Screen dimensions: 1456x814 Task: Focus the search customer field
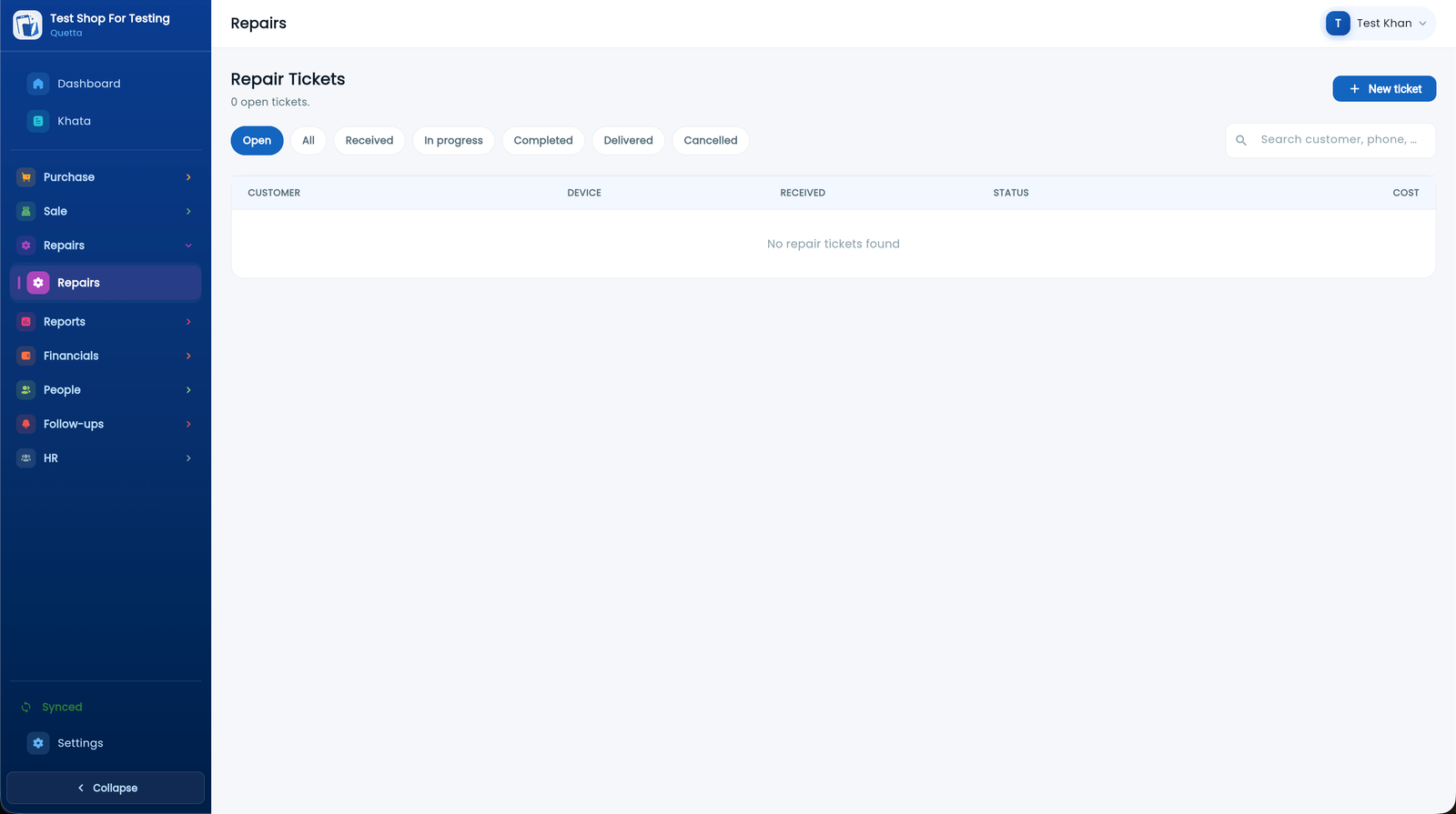coord(1330,140)
